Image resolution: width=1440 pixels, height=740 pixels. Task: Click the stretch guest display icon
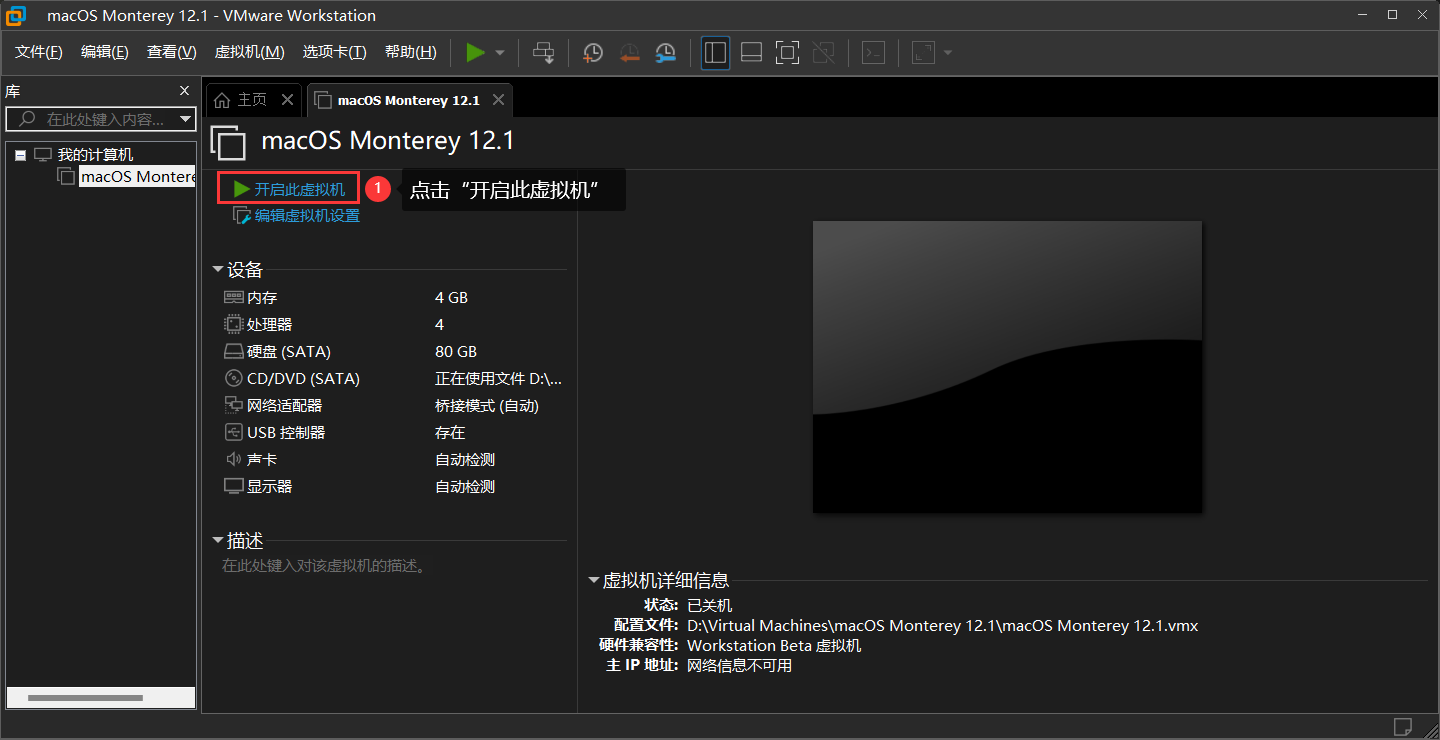click(923, 52)
